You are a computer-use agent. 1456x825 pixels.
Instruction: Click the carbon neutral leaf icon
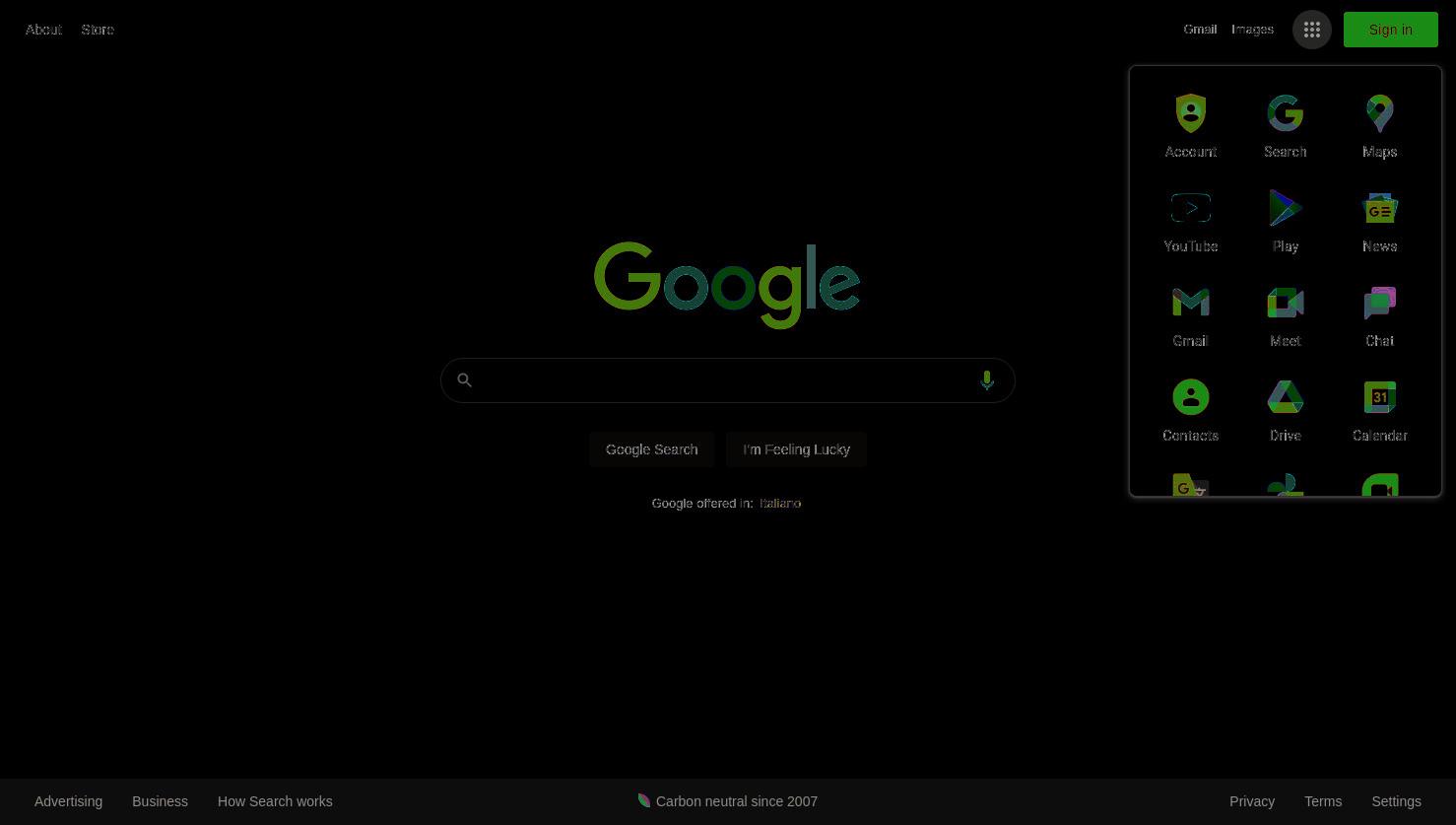pyautogui.click(x=644, y=800)
